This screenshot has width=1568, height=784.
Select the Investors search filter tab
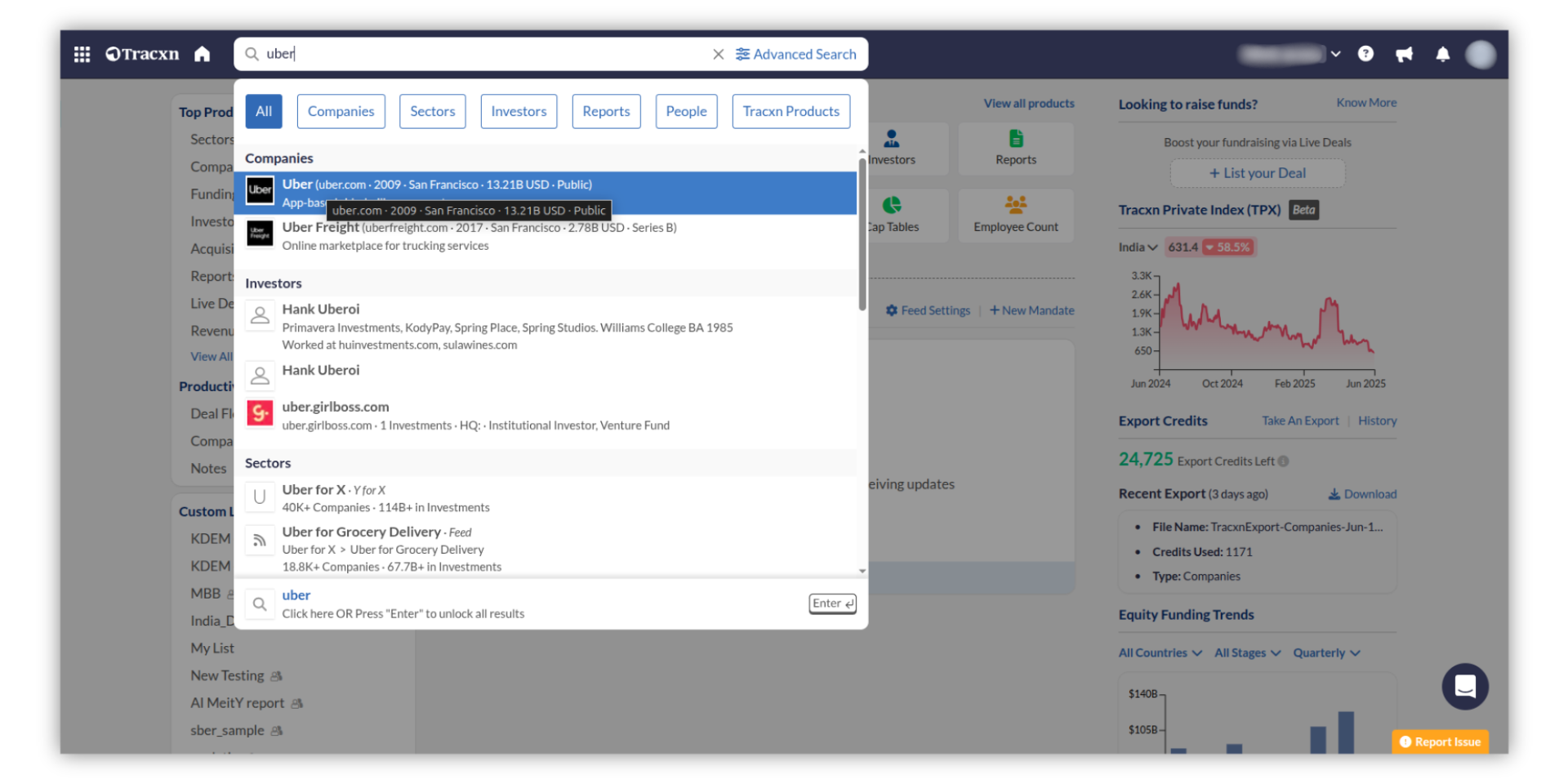[x=519, y=111]
